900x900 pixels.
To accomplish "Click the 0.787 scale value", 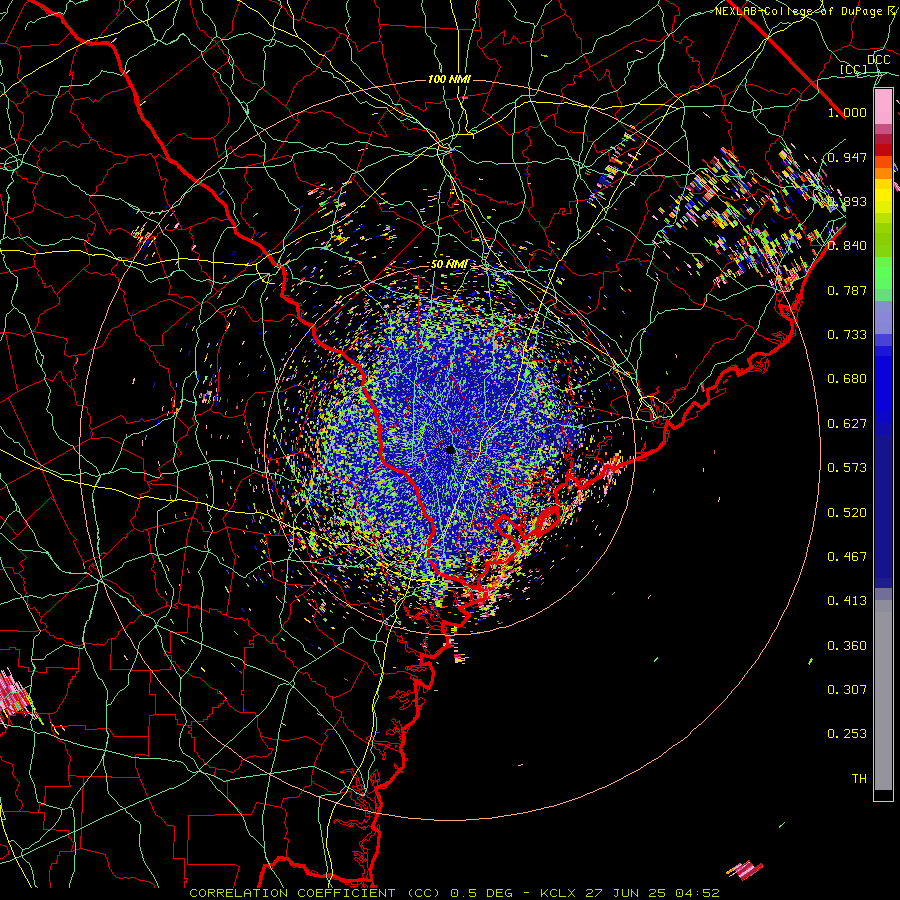I will tap(847, 290).
